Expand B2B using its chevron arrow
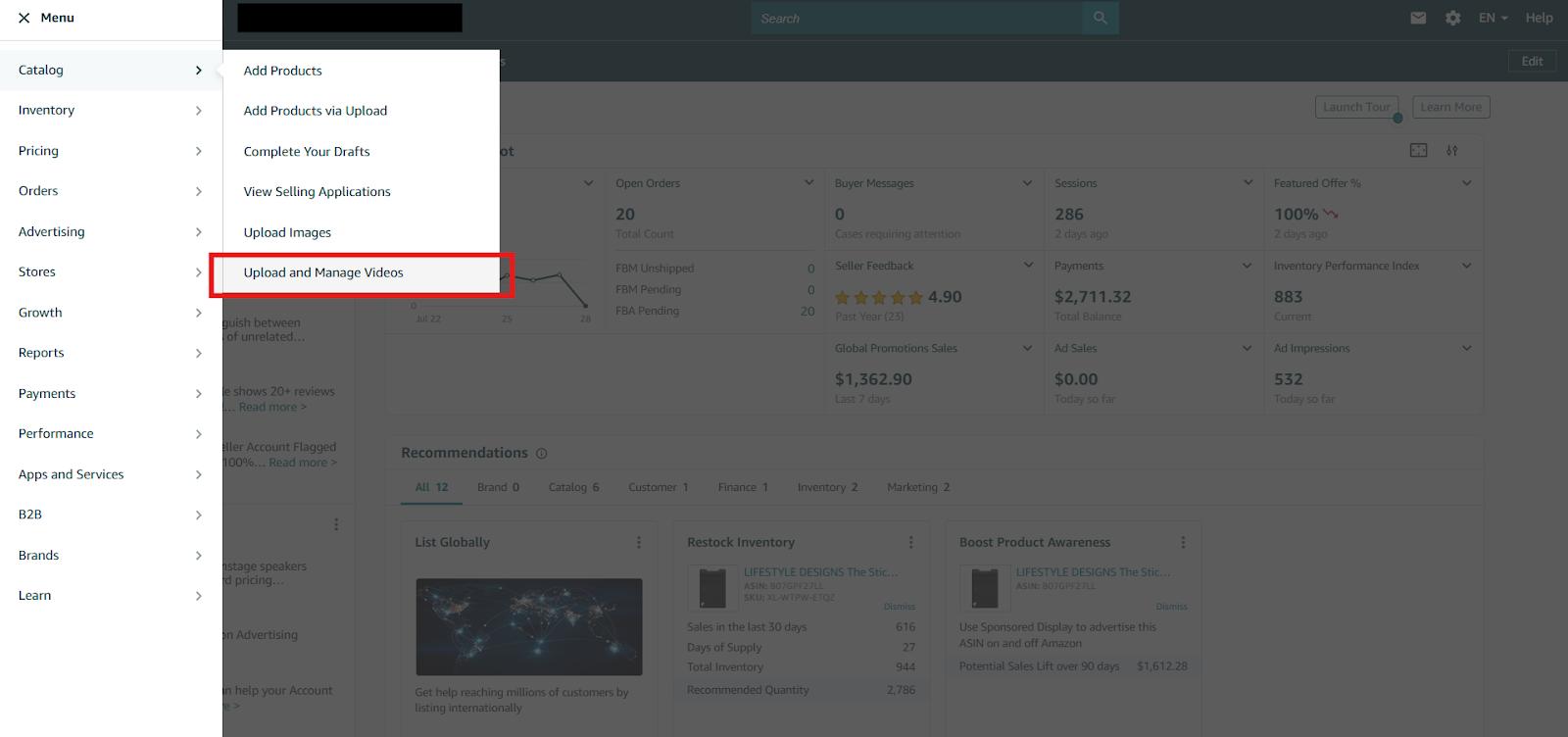The image size is (1568, 737). (198, 515)
